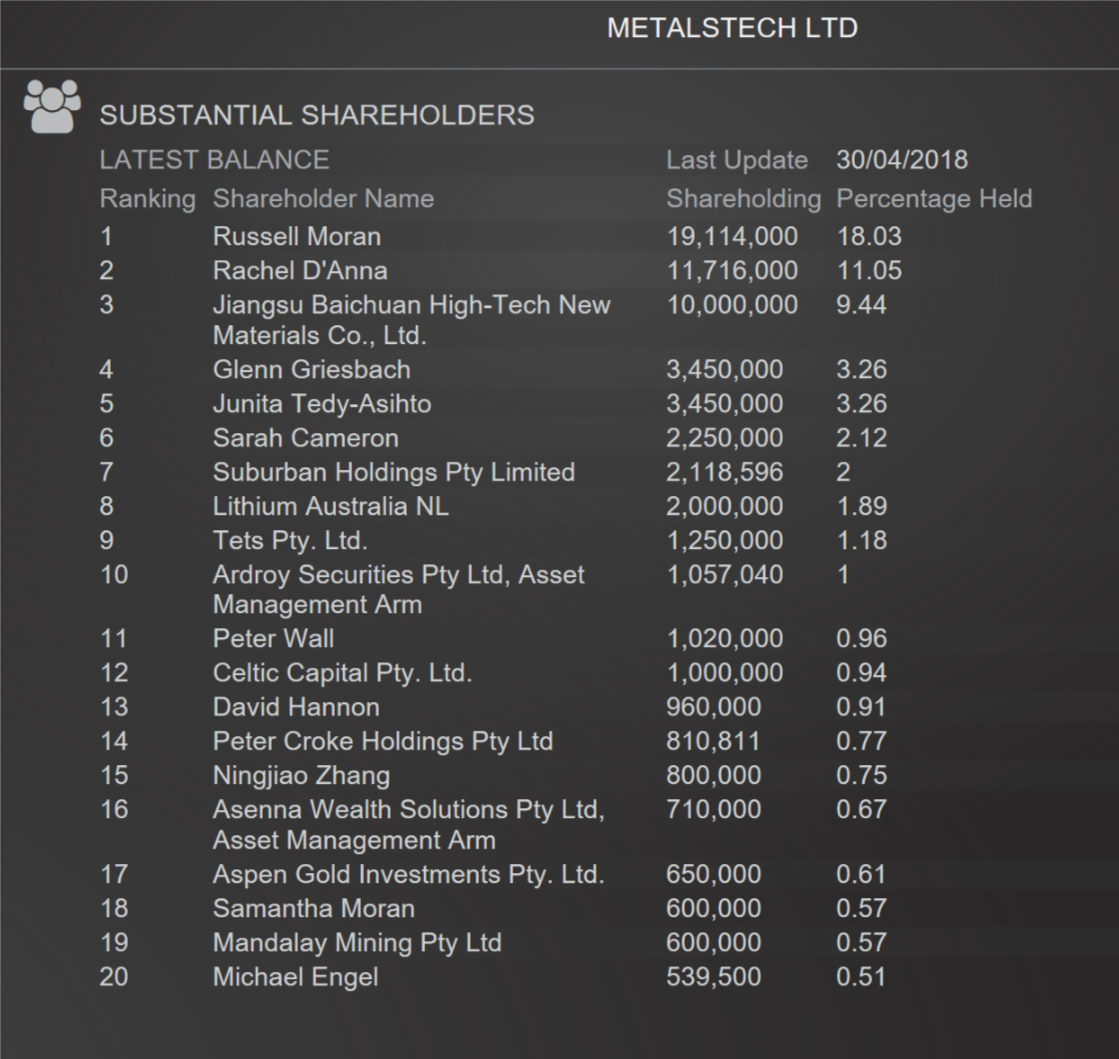Select shareholder Junita Tedy-Asihto
The height and width of the screenshot is (1059, 1119).
(x=322, y=404)
